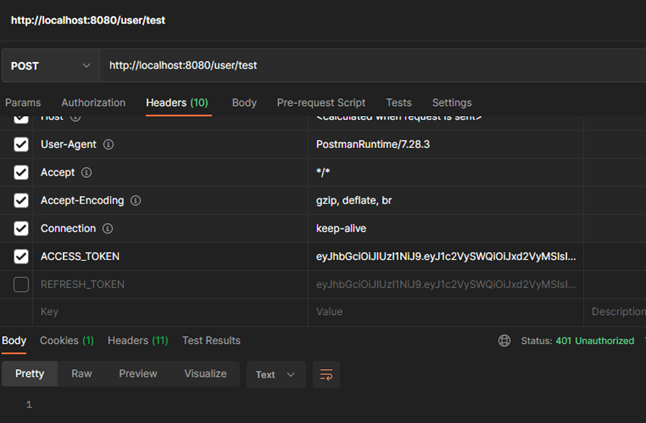Screen dimensions: 646x423
Task: Uncheck the Accept header checkbox
Action: pyautogui.click(x=21, y=173)
